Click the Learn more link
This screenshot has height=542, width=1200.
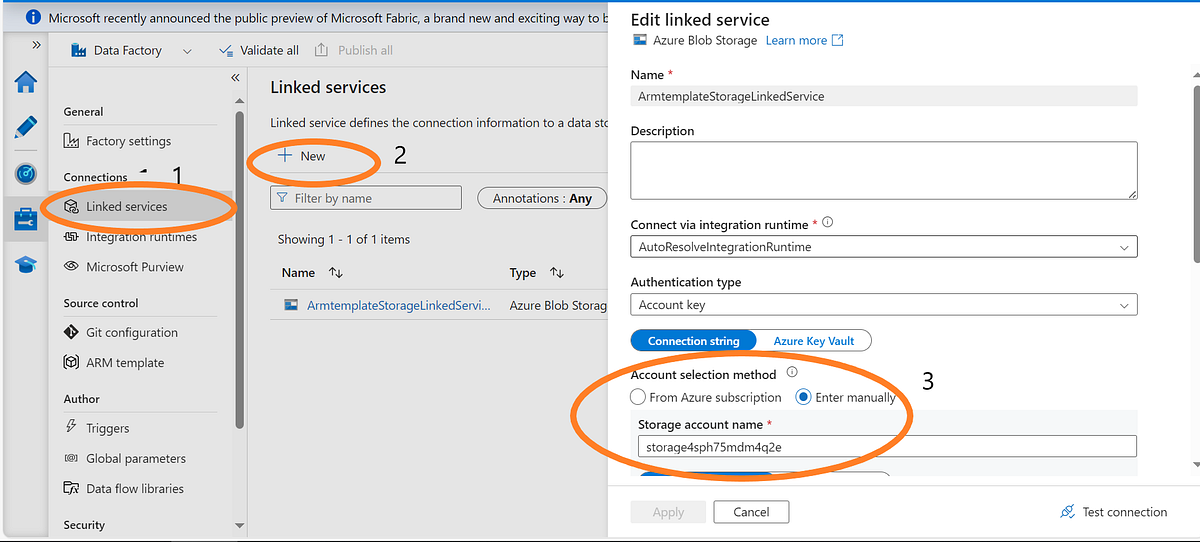[x=804, y=40]
